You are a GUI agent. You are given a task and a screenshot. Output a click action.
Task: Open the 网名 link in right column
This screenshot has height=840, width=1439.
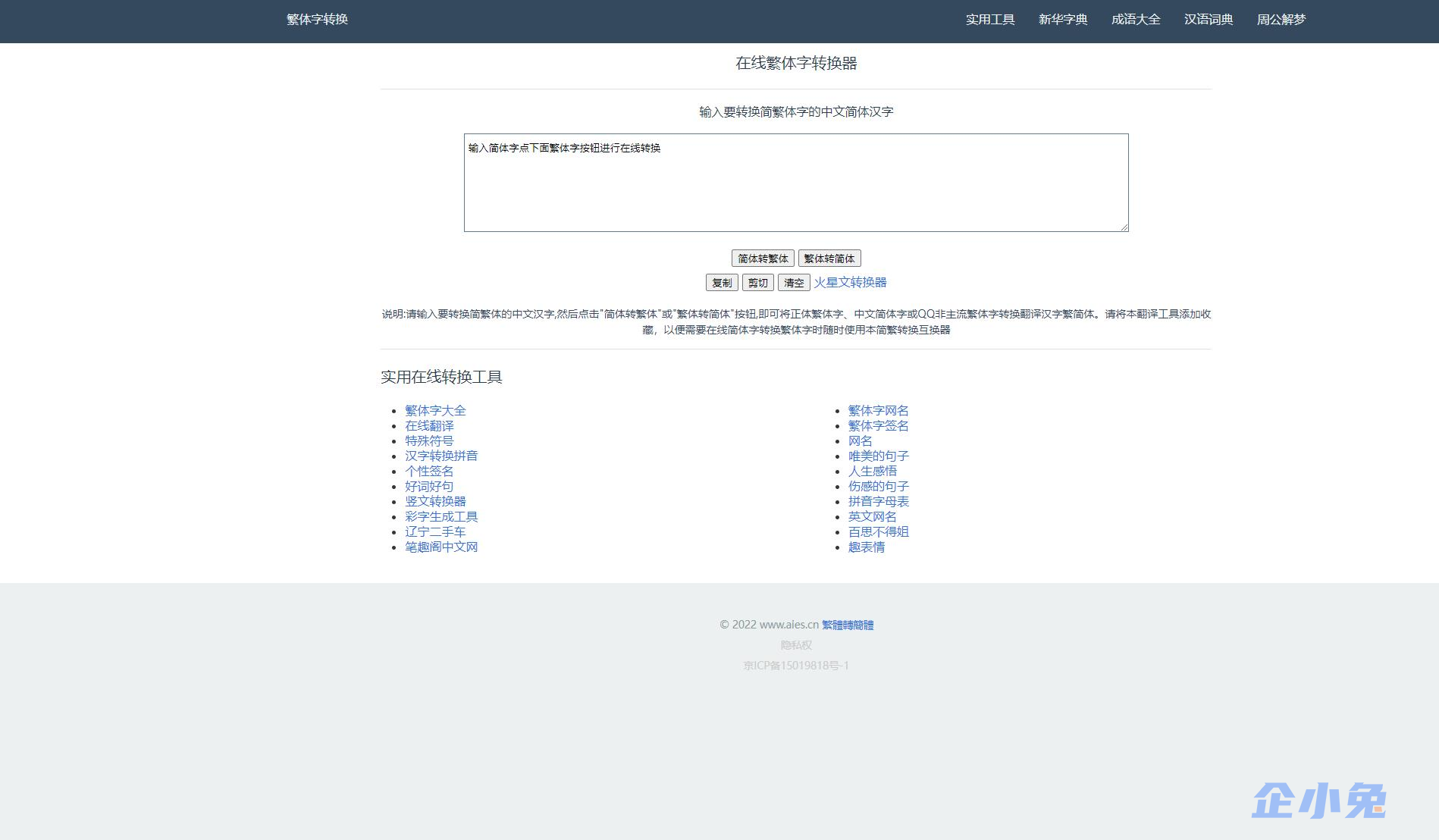coord(860,440)
